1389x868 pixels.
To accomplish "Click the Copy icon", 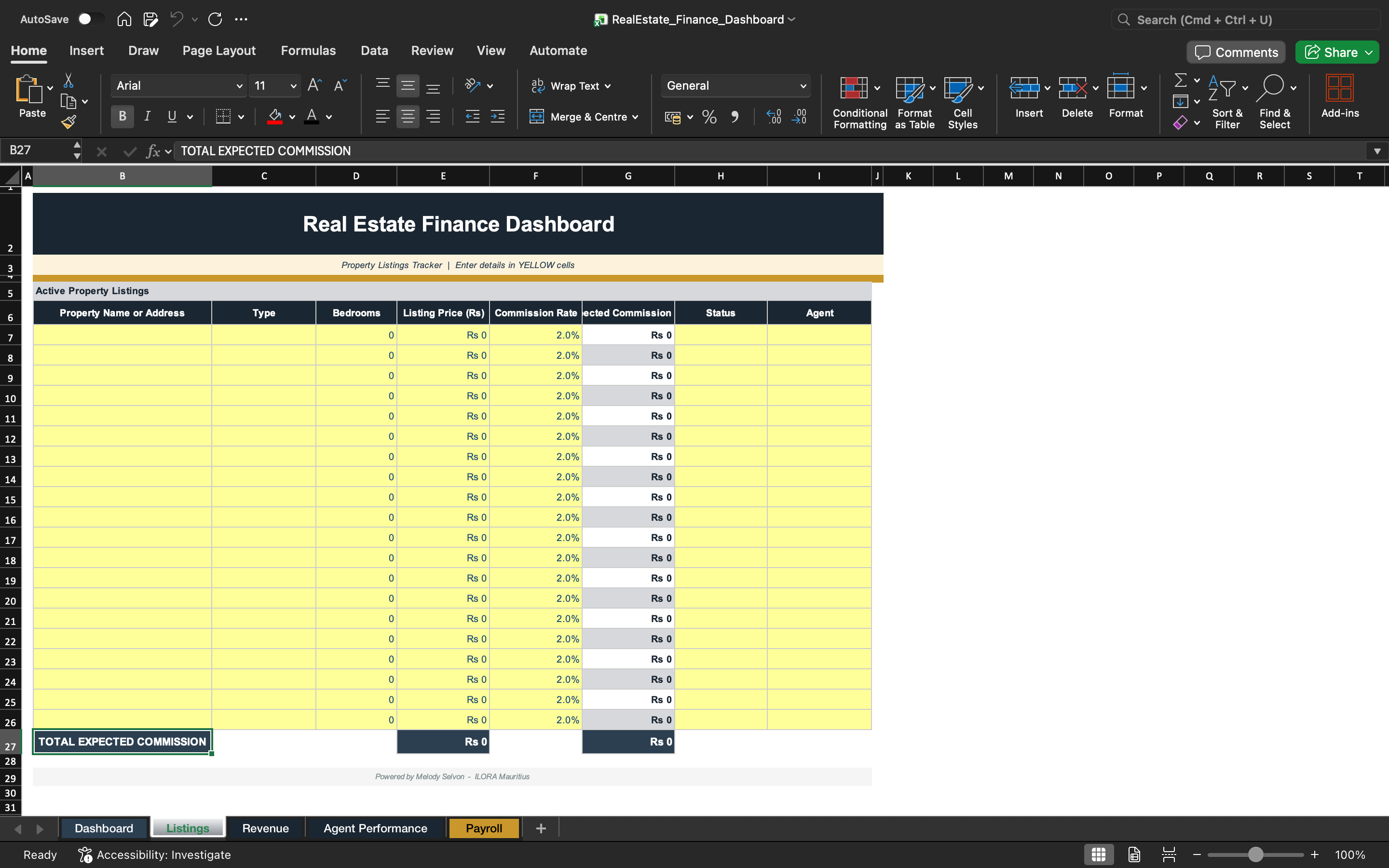I will (x=68, y=102).
